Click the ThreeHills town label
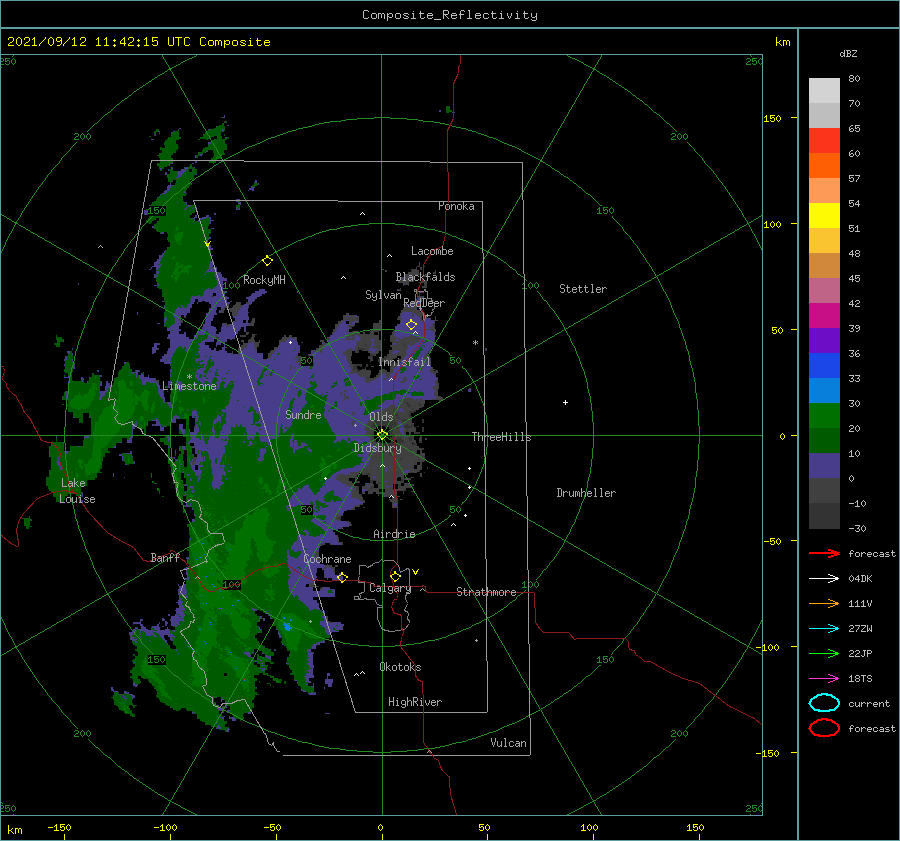This screenshot has width=900, height=841. 501,437
